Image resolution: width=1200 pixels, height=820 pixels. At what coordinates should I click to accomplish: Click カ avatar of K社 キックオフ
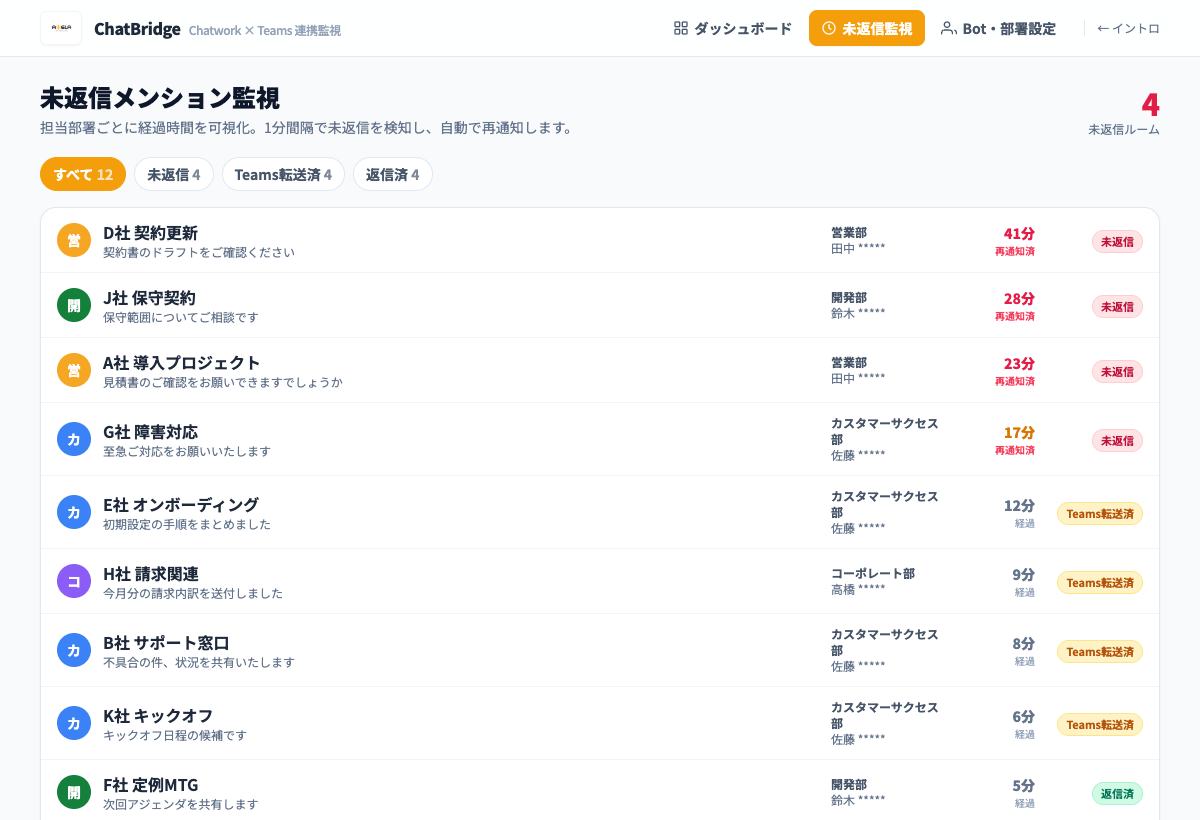(74, 723)
